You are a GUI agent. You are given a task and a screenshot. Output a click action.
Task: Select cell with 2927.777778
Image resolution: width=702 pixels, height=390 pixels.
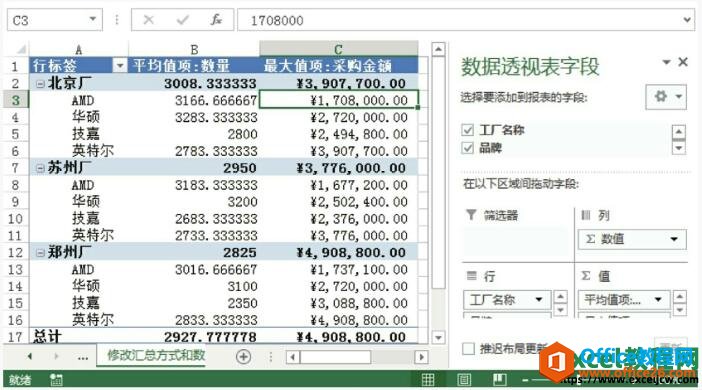point(194,337)
